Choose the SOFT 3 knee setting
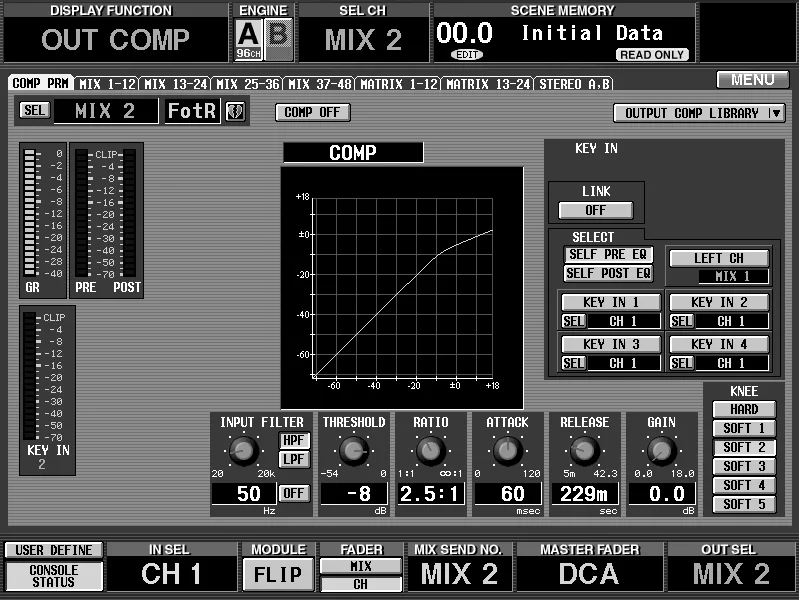This screenshot has width=799, height=600. pos(744,466)
